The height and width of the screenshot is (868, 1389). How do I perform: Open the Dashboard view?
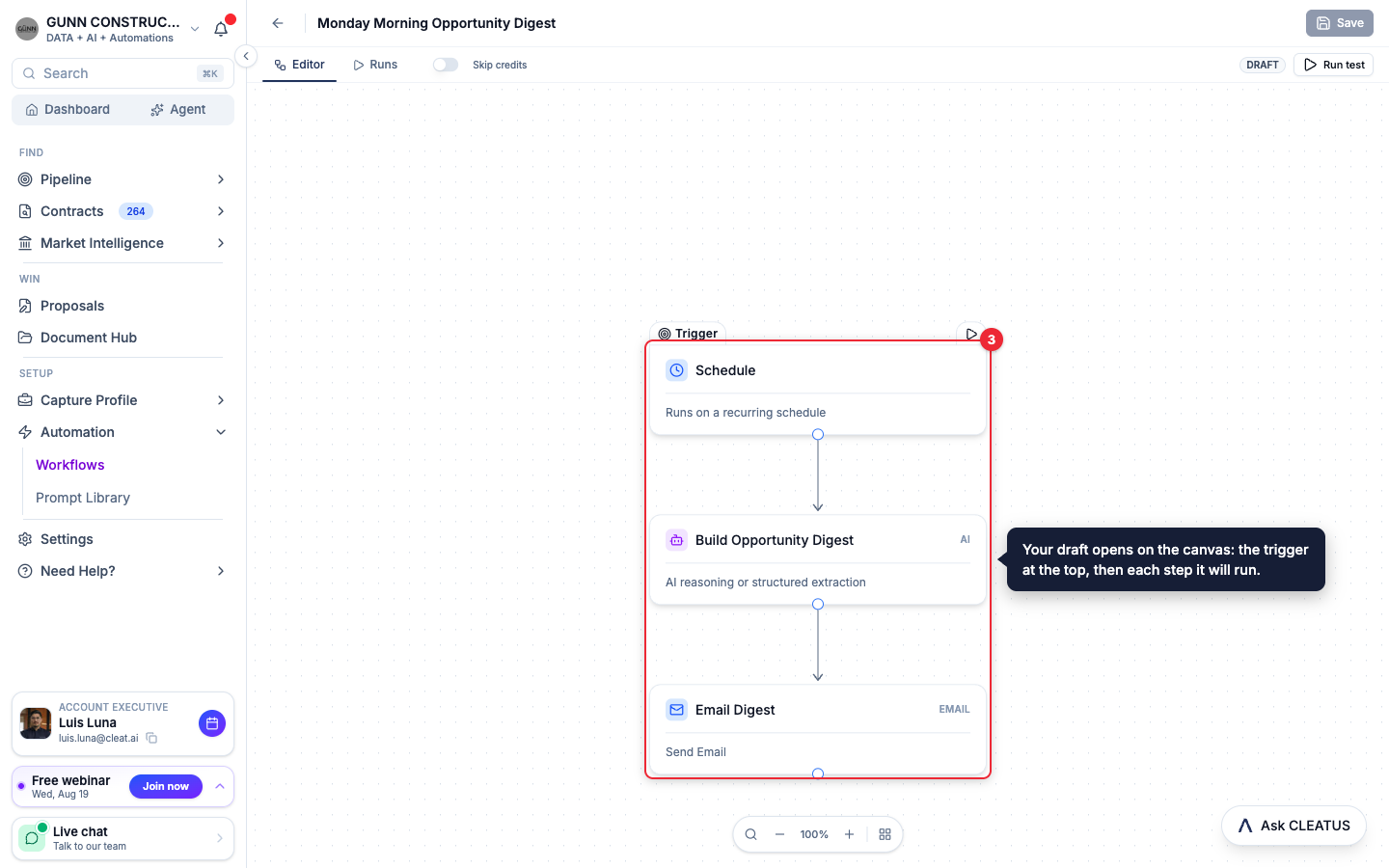coord(68,110)
